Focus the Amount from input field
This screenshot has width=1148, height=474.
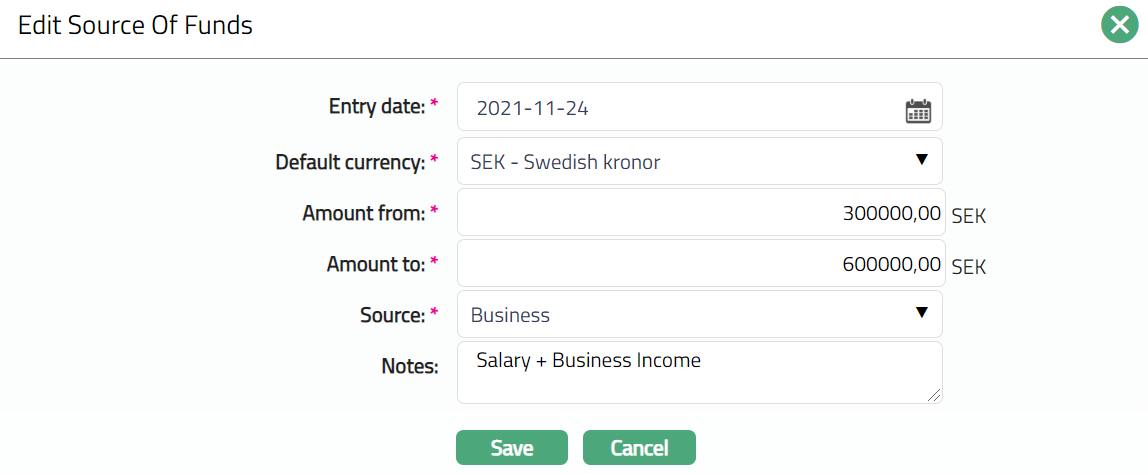(700, 212)
